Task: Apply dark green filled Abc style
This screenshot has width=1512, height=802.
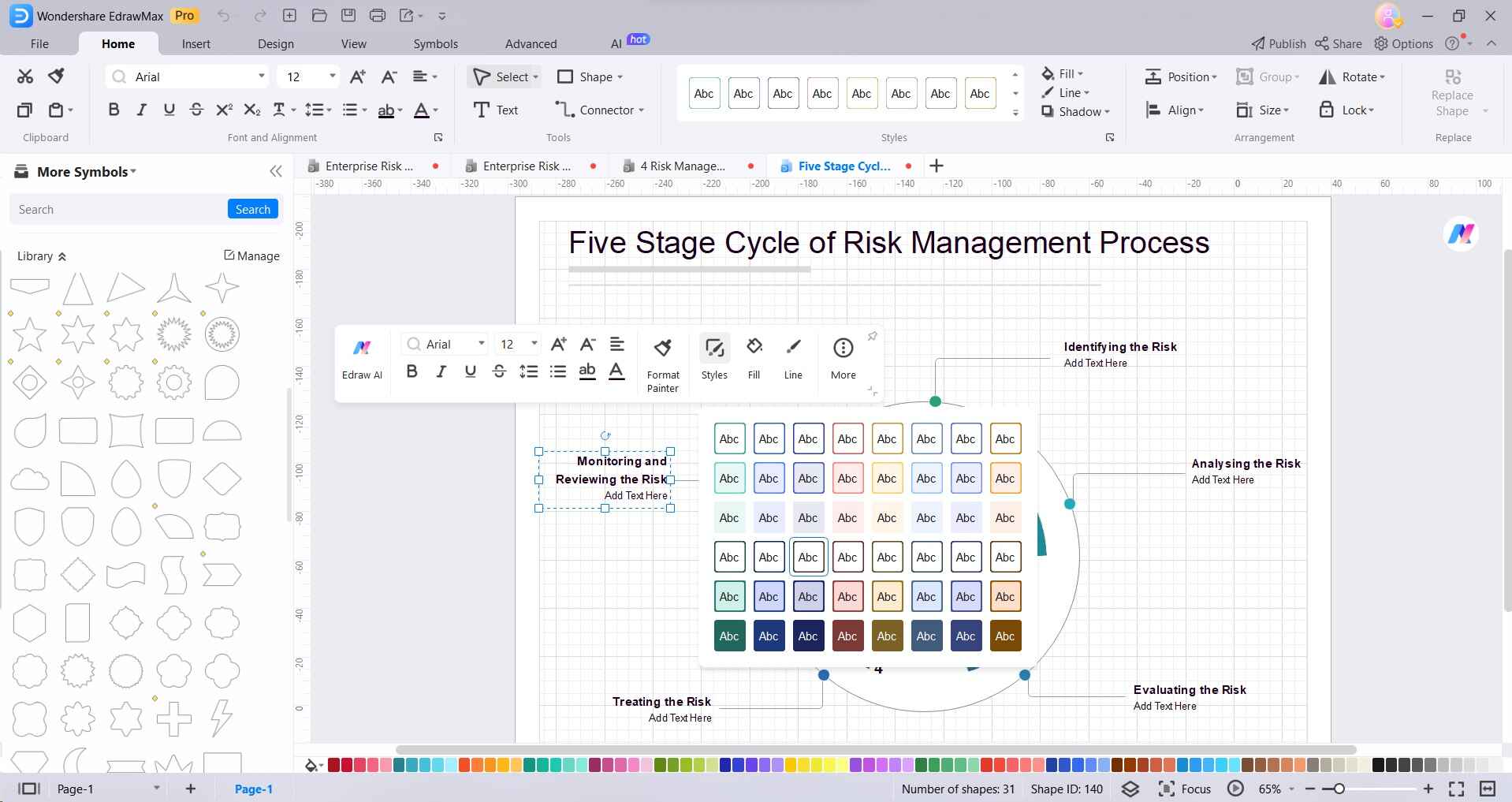Action: tap(729, 636)
